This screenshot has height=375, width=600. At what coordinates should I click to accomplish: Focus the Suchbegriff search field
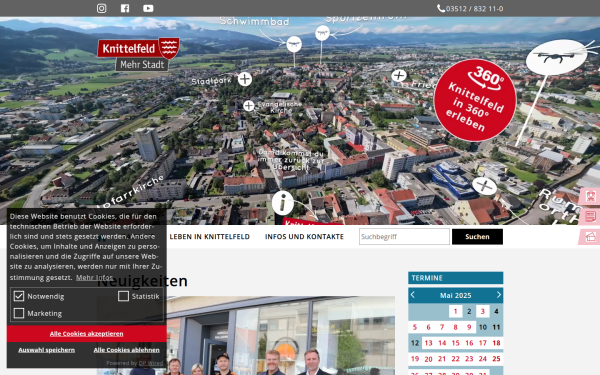(x=404, y=236)
